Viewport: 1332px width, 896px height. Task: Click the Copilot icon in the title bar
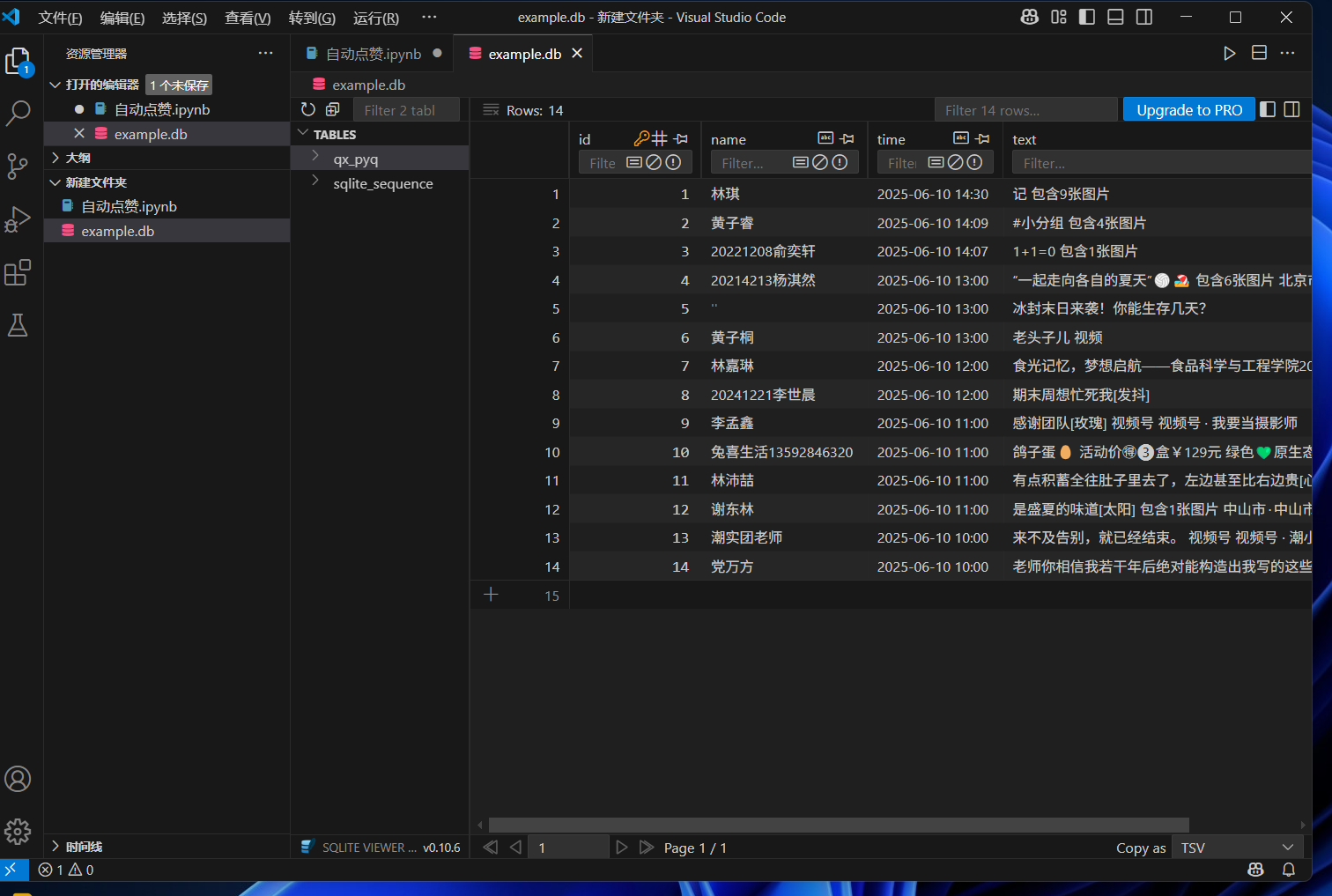point(1030,17)
